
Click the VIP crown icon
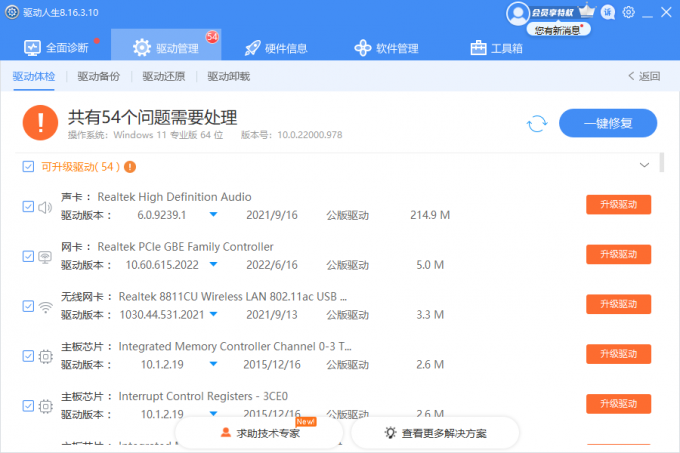[x=587, y=10]
